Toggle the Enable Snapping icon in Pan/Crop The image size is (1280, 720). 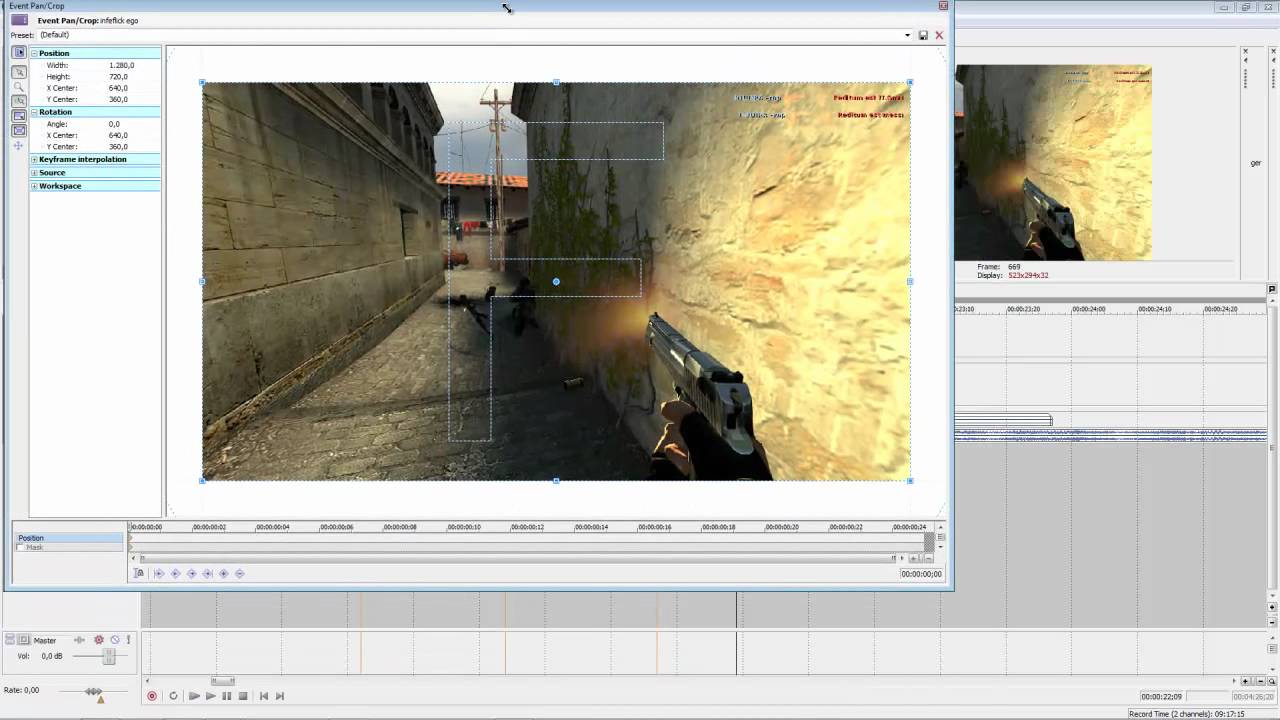(19, 101)
